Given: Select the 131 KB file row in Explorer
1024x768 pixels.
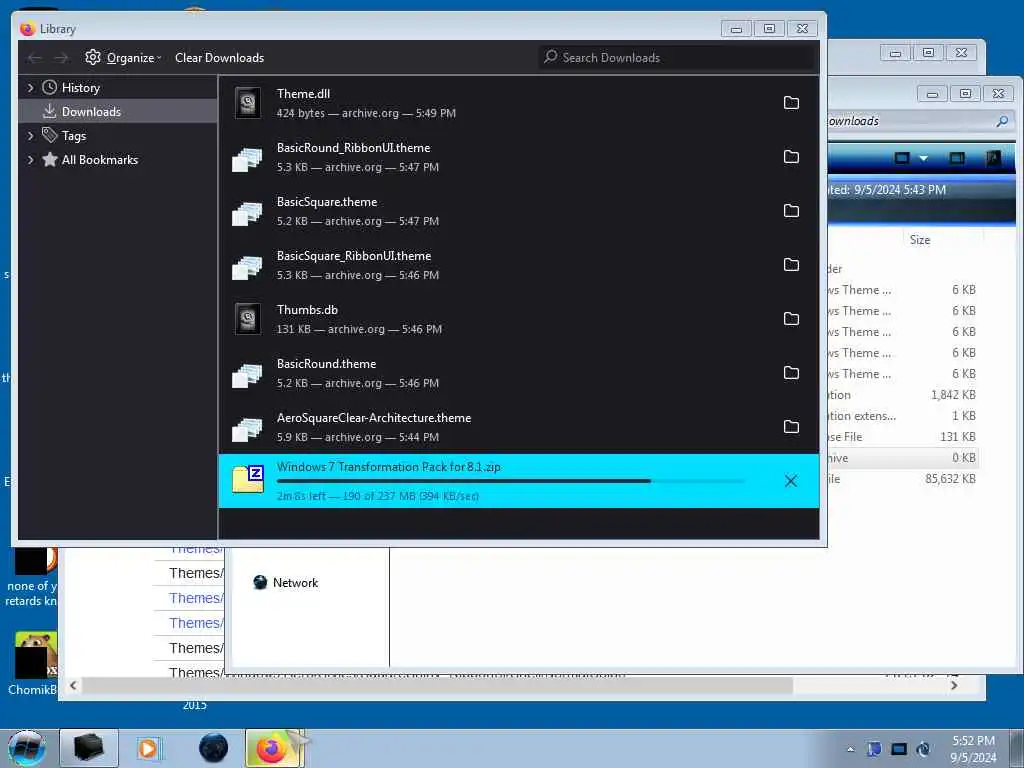Looking at the screenshot, I should [901, 437].
